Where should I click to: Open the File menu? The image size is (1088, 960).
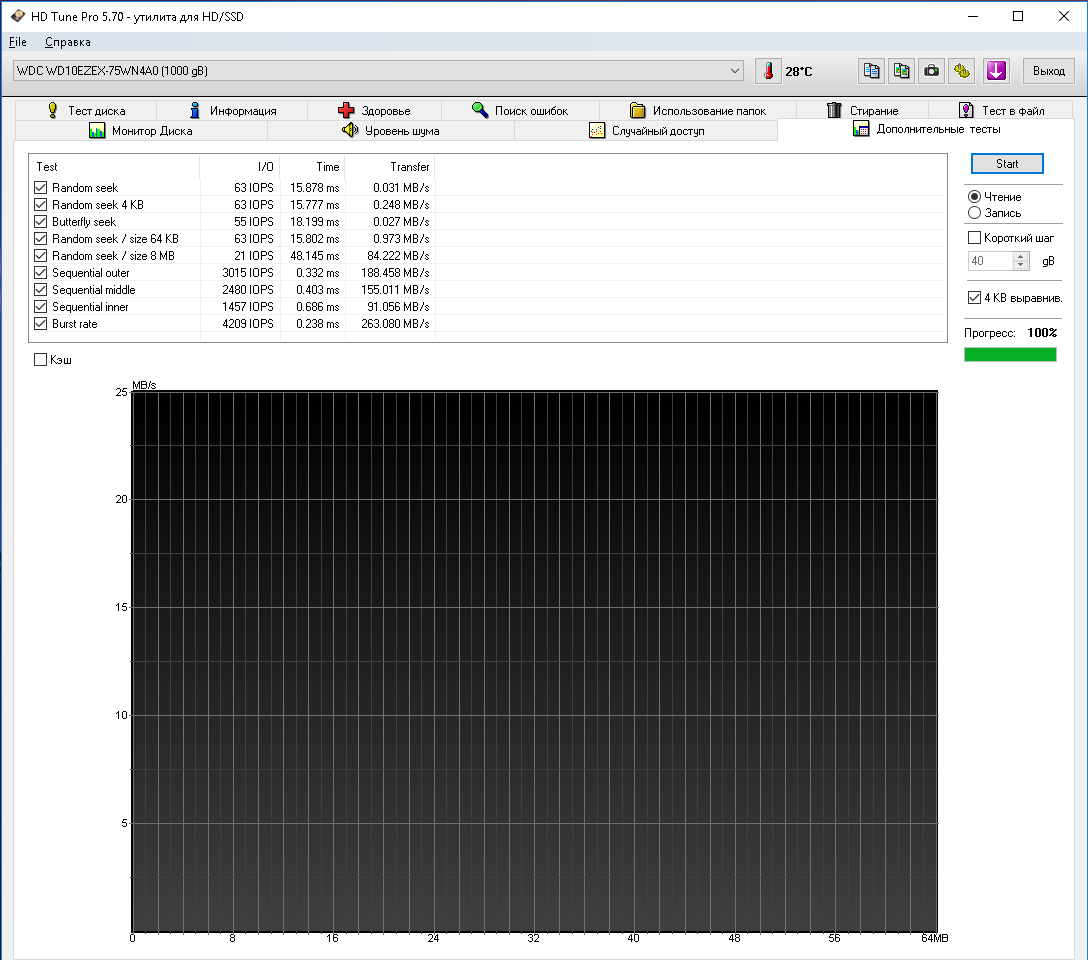(17, 42)
